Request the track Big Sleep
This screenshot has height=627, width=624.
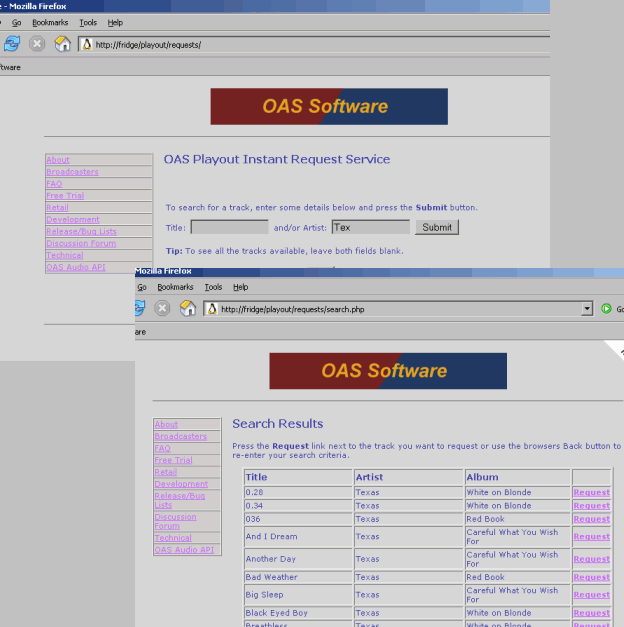592,595
